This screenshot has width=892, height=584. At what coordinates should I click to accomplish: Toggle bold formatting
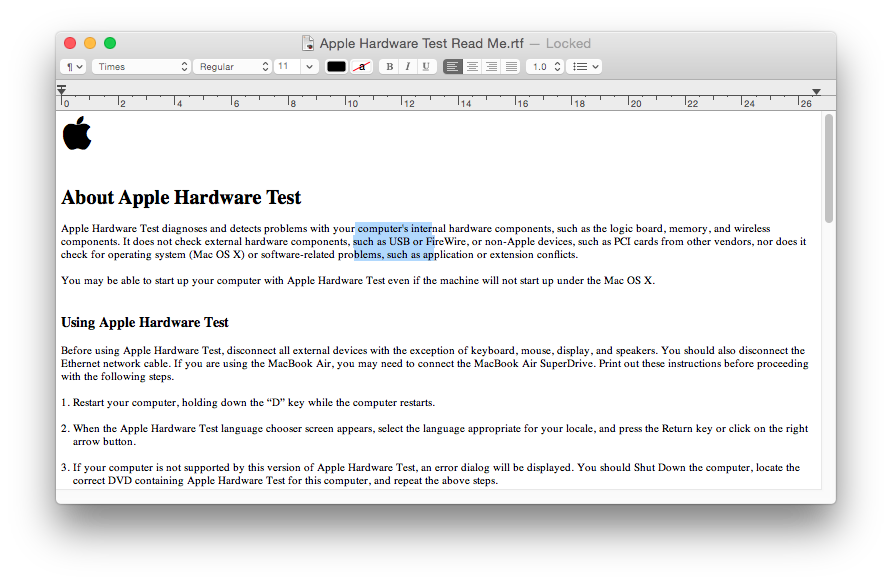[x=390, y=67]
